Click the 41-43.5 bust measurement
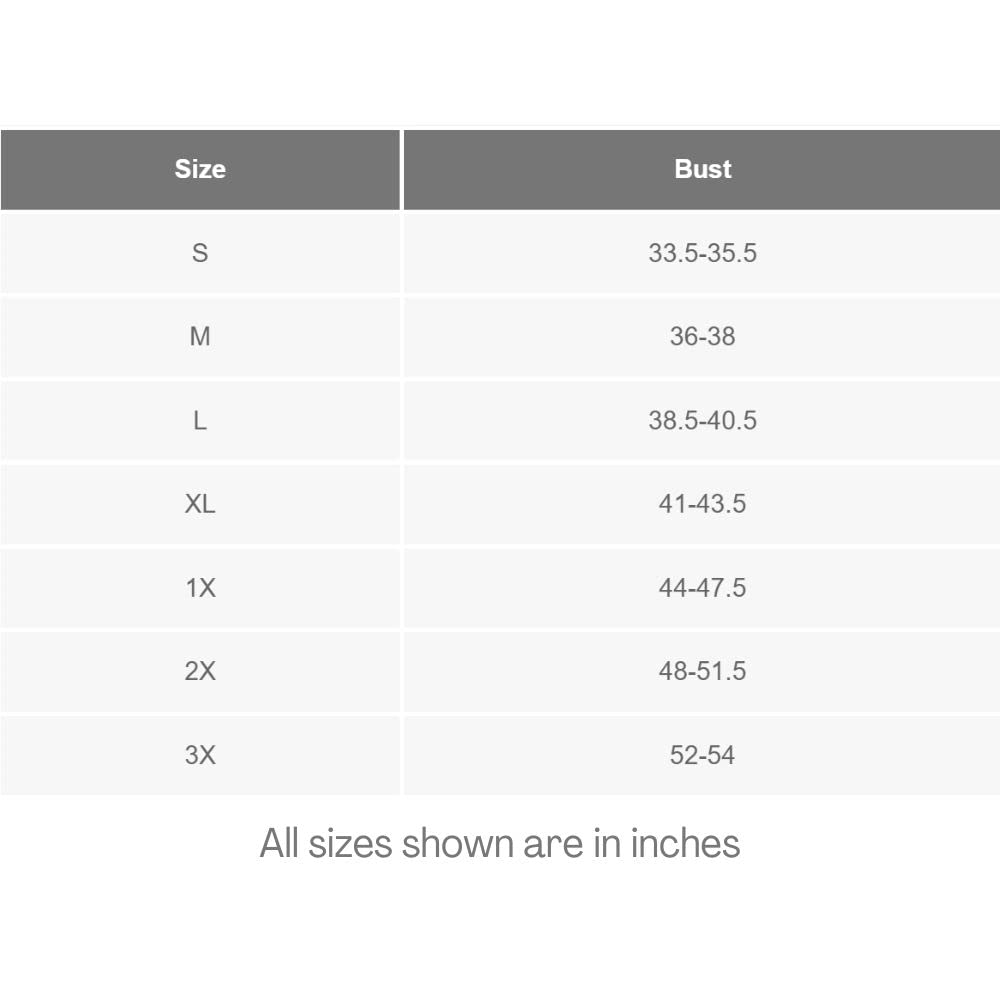The image size is (1000, 1000). [702, 504]
